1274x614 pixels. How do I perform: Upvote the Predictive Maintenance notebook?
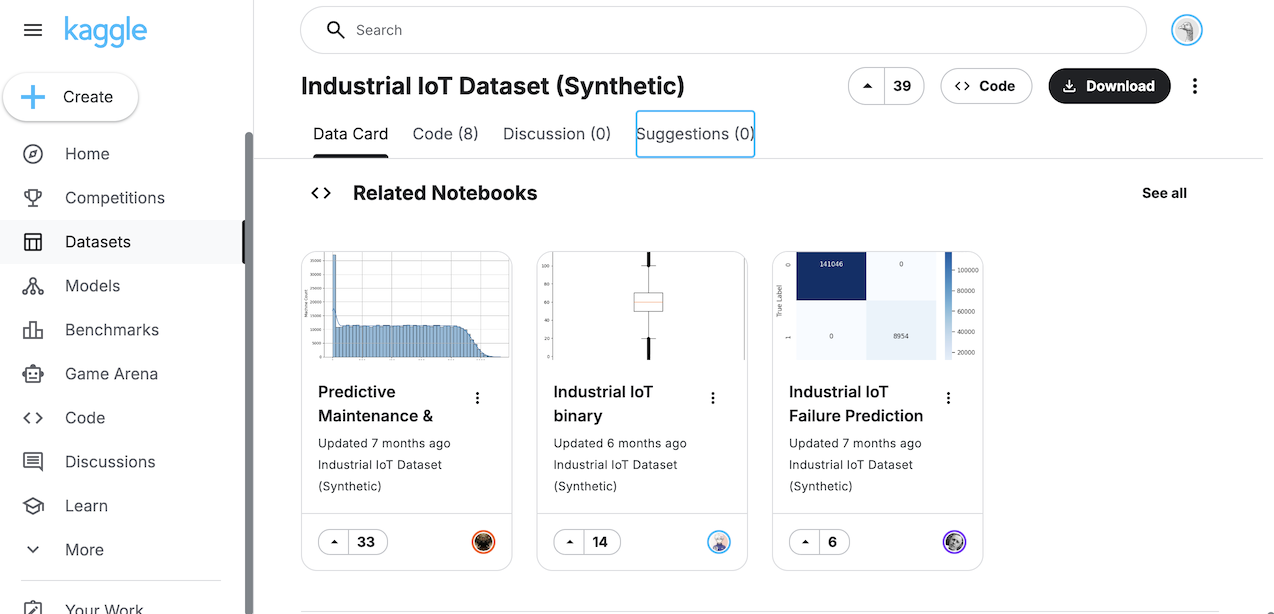click(x=335, y=542)
